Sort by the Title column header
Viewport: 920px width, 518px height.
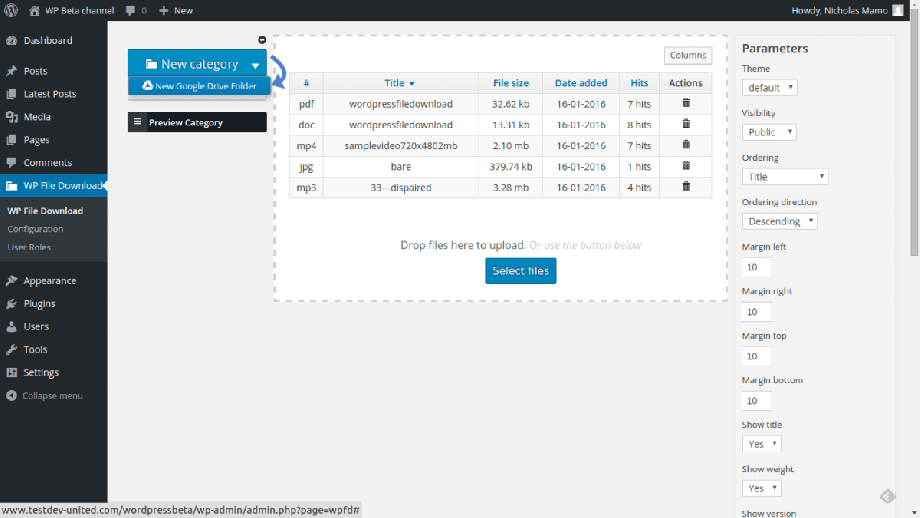[400, 83]
